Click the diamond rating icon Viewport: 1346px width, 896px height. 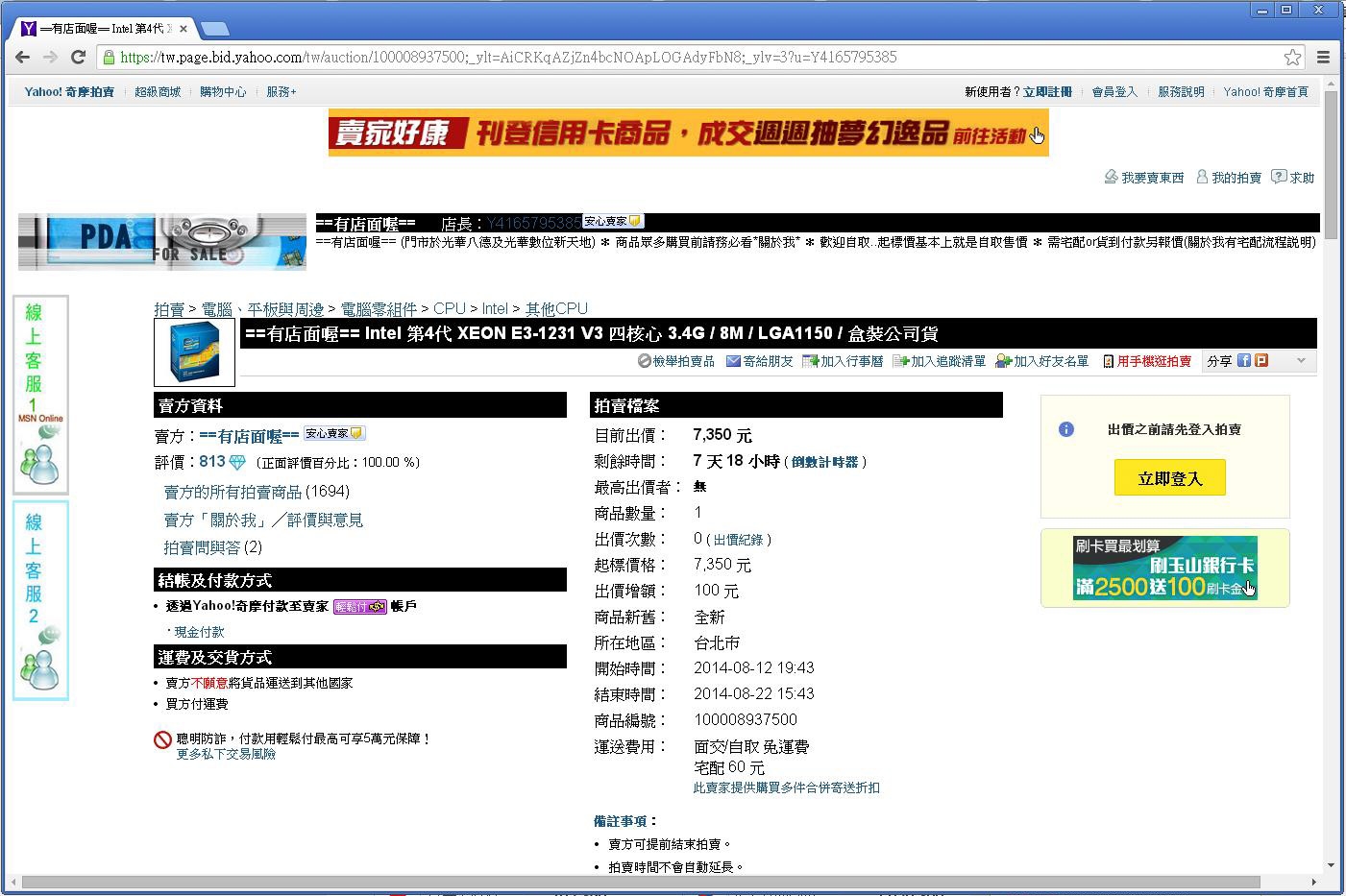pos(237,463)
